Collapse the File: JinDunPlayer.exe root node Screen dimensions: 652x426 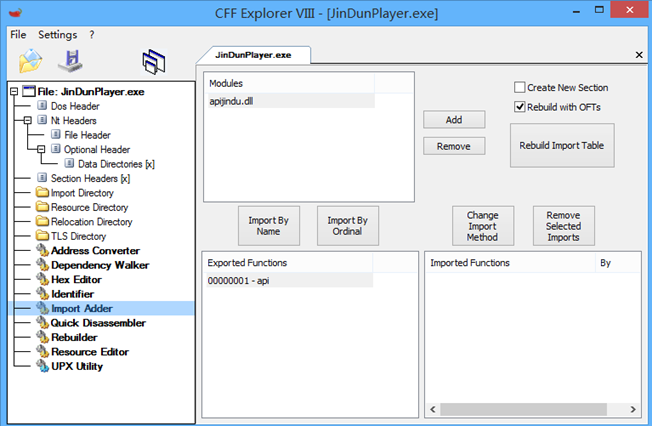point(14,91)
